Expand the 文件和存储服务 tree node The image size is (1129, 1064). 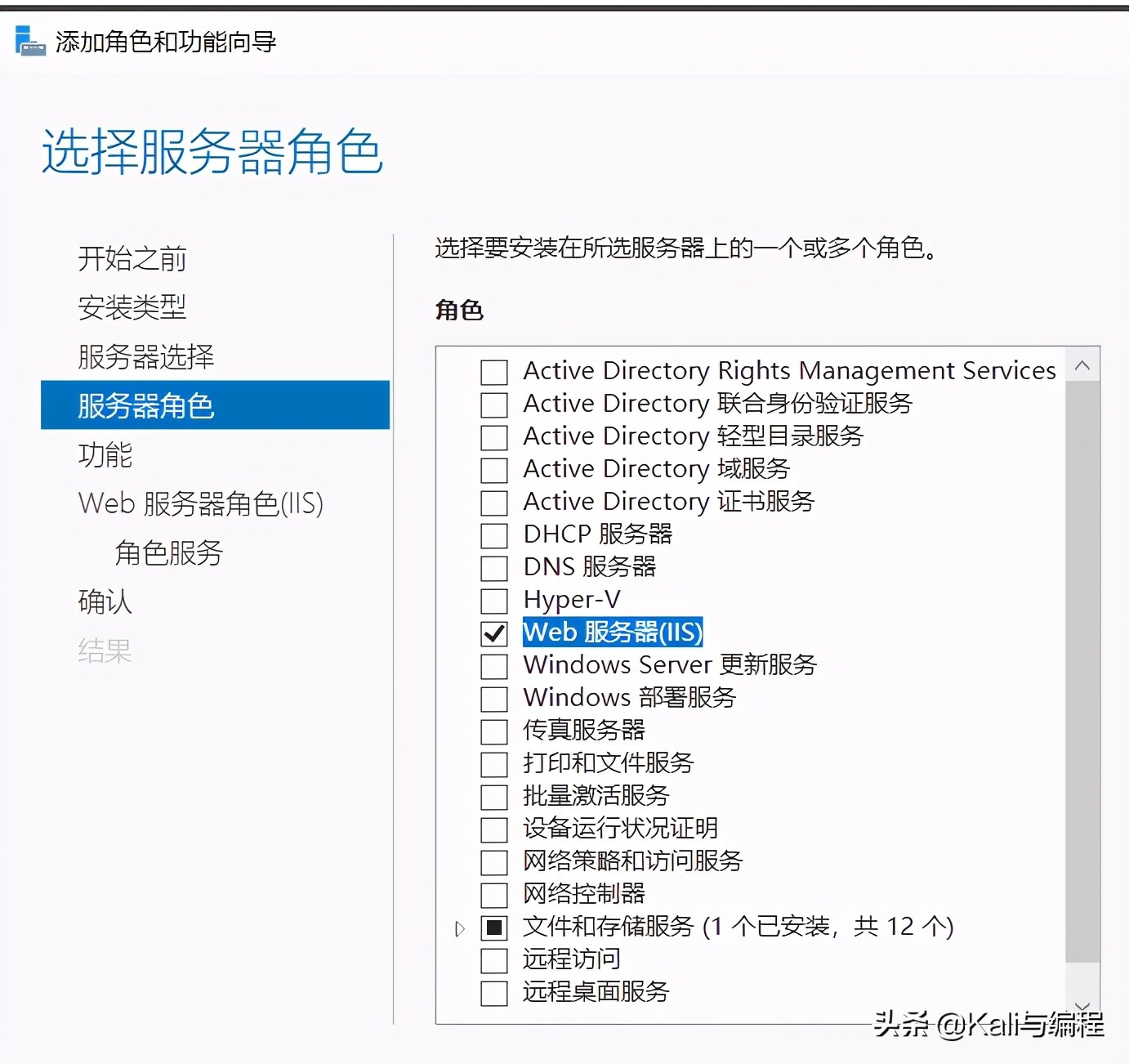[460, 928]
